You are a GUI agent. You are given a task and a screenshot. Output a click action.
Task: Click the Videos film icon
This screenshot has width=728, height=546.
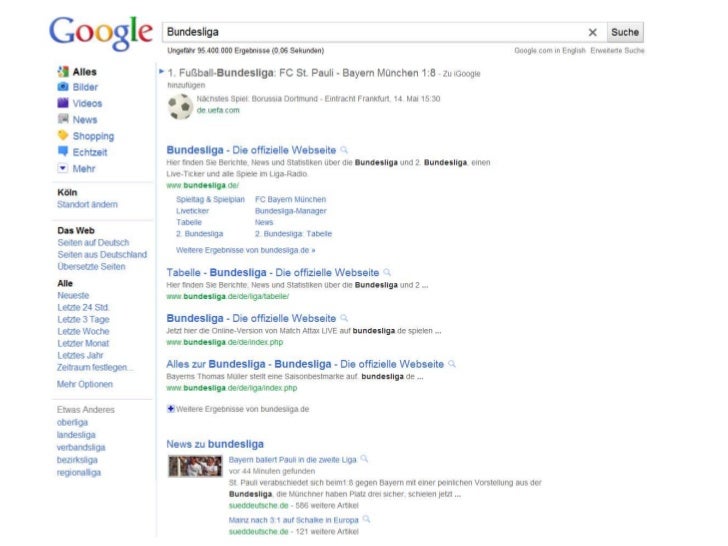[x=63, y=103]
